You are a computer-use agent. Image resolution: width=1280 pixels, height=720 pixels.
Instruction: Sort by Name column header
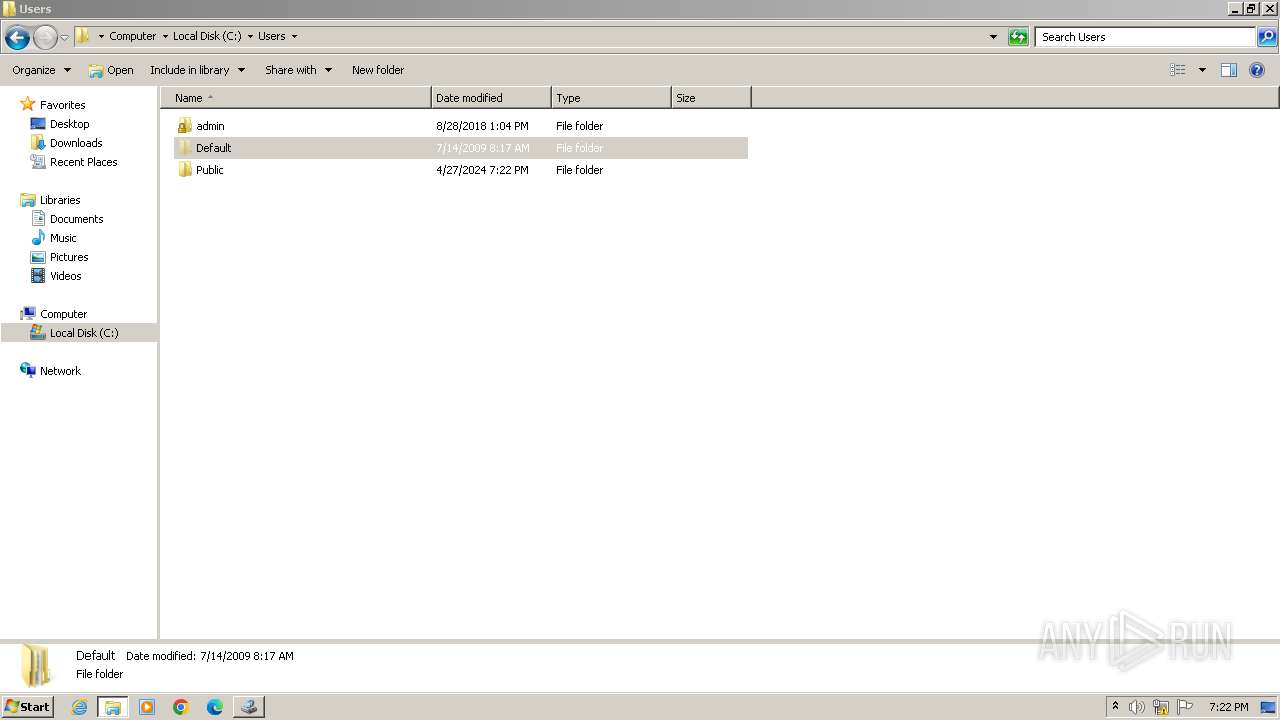coord(296,98)
